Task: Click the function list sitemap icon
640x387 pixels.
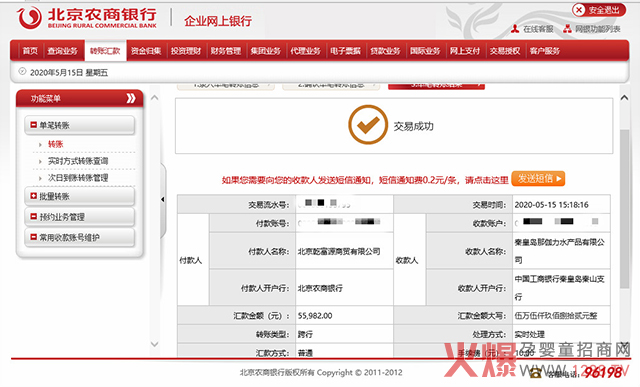Action: click(567, 29)
